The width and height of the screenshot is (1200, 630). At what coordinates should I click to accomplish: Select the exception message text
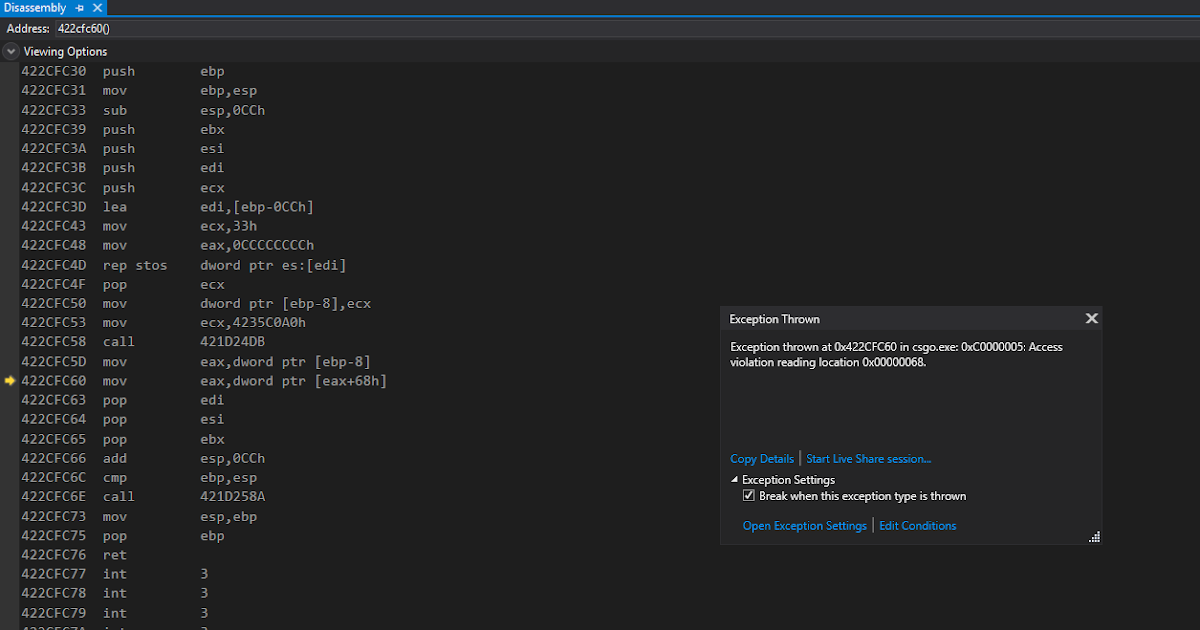[x=896, y=355]
